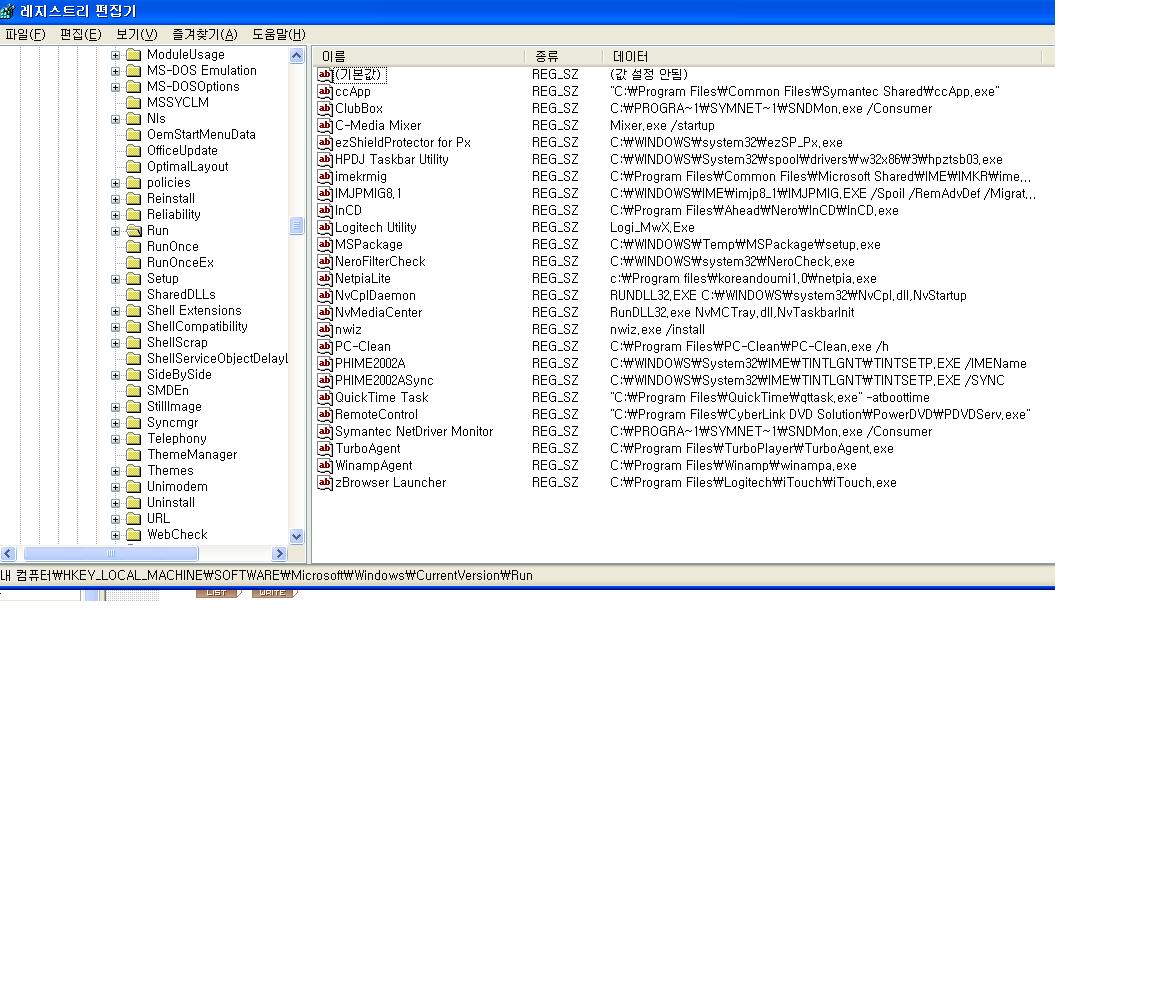The image size is (1165, 991).
Task: Click the WinampAgent value icon
Action: (x=325, y=467)
